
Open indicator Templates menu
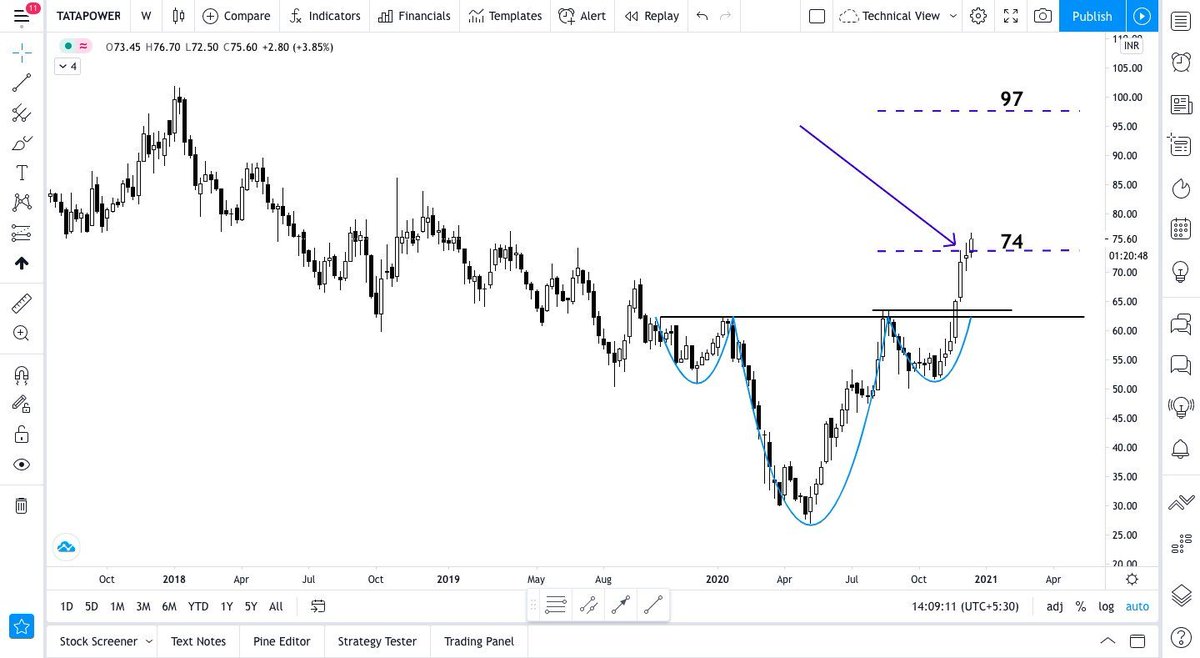pos(505,16)
